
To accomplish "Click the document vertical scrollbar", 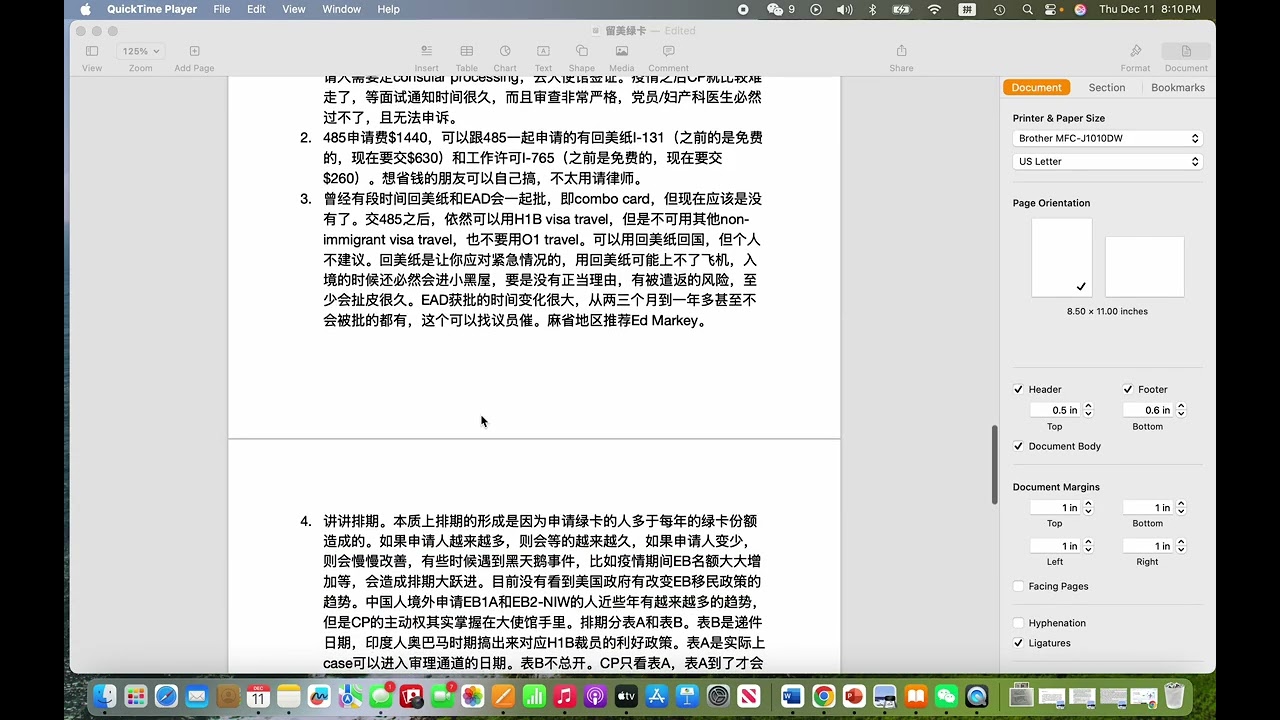I will (994, 465).
